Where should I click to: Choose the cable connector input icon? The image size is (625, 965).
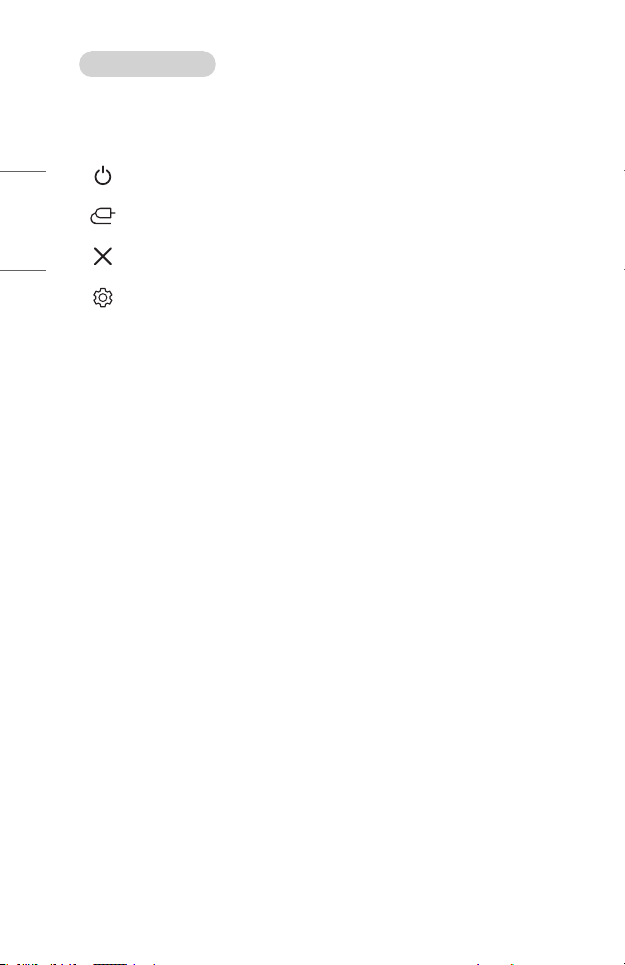coord(103,216)
